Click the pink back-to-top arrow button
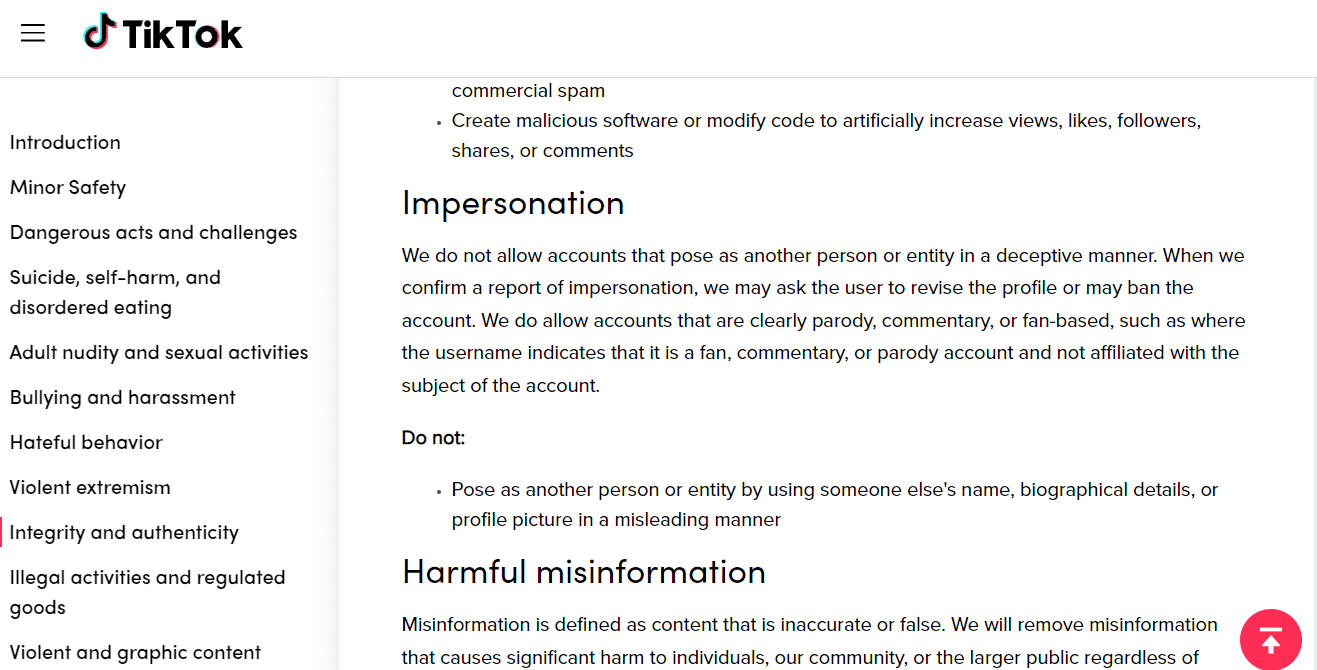This screenshot has height=670, width=1317. pyautogui.click(x=1270, y=639)
